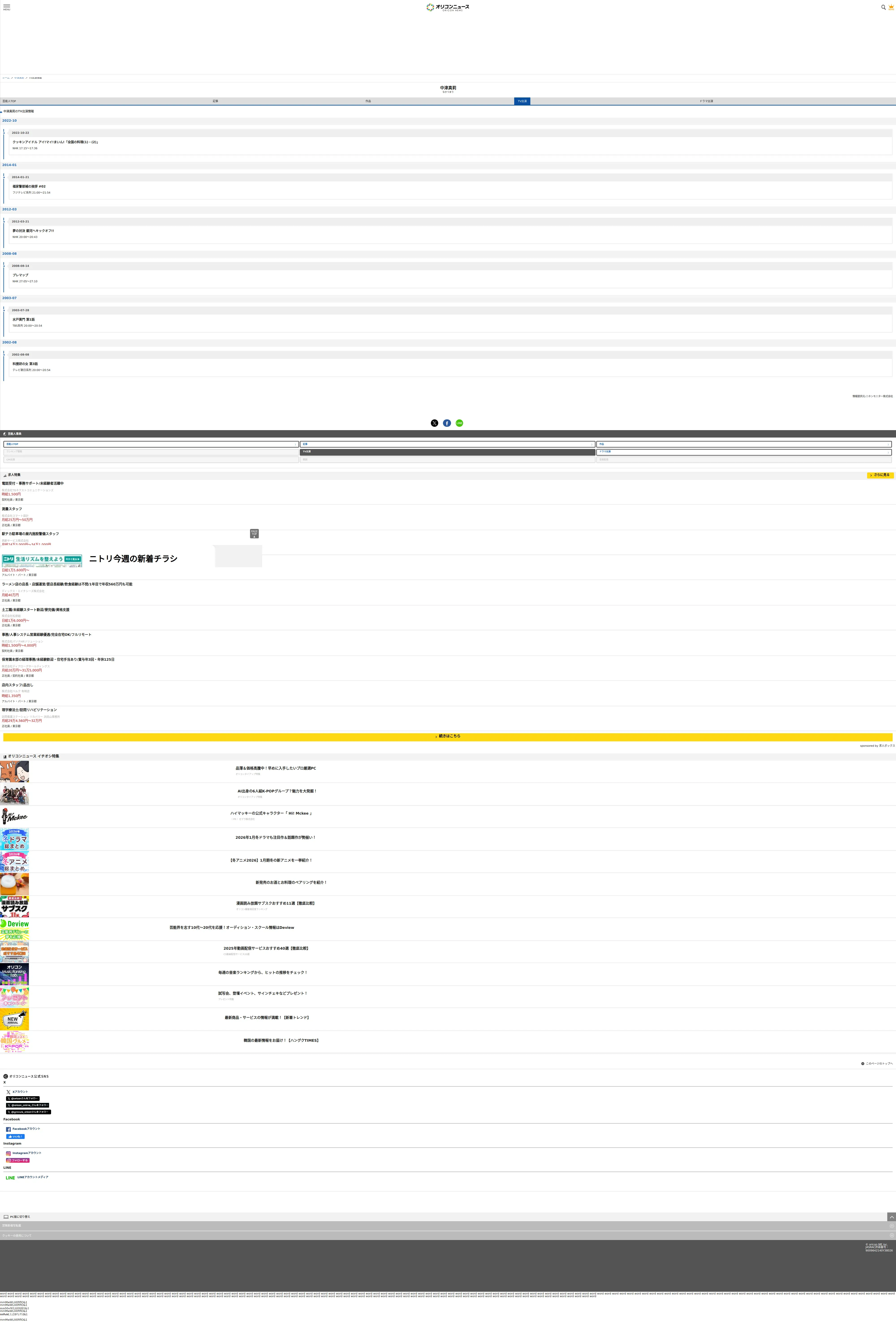Select the 記事 tab

[x=216, y=101]
